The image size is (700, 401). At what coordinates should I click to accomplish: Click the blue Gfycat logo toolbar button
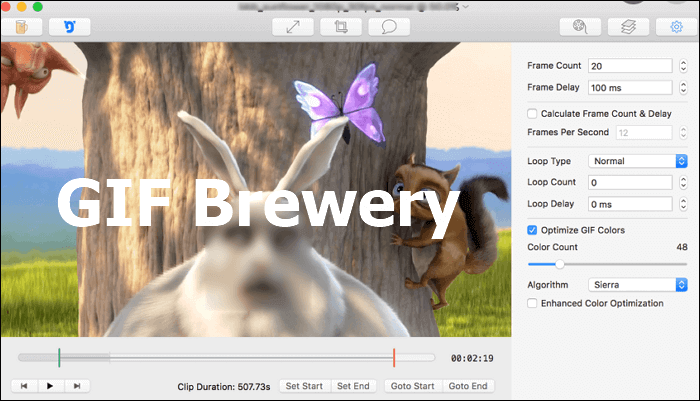tap(70, 27)
